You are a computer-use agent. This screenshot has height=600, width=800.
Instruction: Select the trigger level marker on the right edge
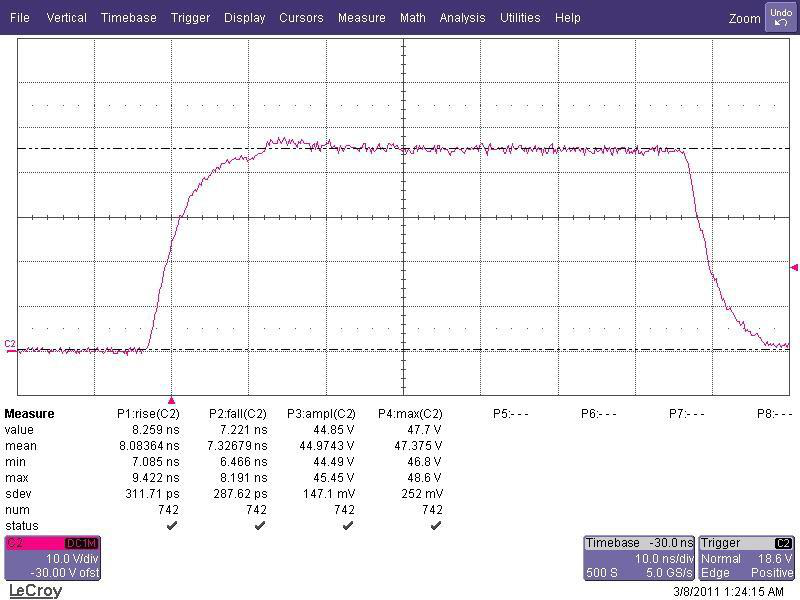click(x=794, y=267)
